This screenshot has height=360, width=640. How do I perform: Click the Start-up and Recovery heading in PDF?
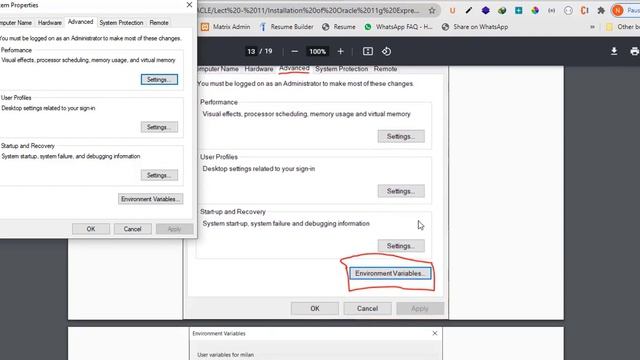pyautogui.click(x=233, y=211)
